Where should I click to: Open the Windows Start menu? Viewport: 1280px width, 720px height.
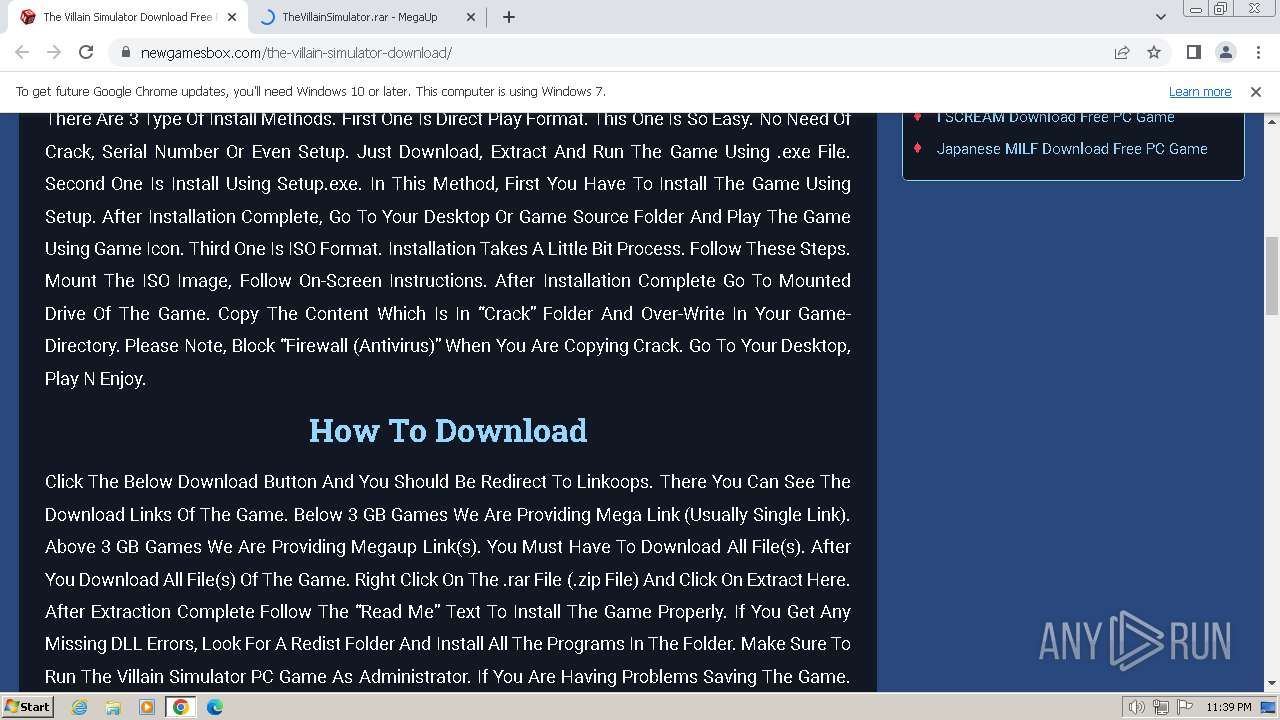tap(28, 706)
